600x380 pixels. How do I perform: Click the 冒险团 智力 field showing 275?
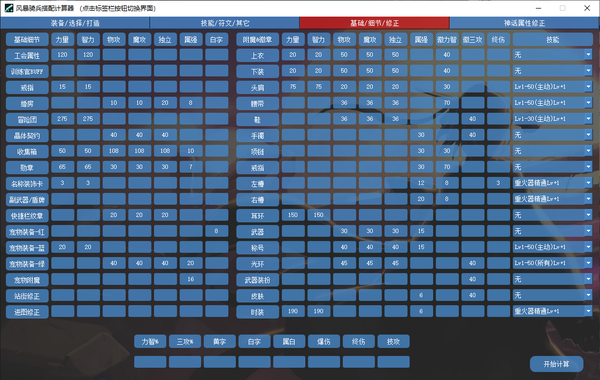88,119
